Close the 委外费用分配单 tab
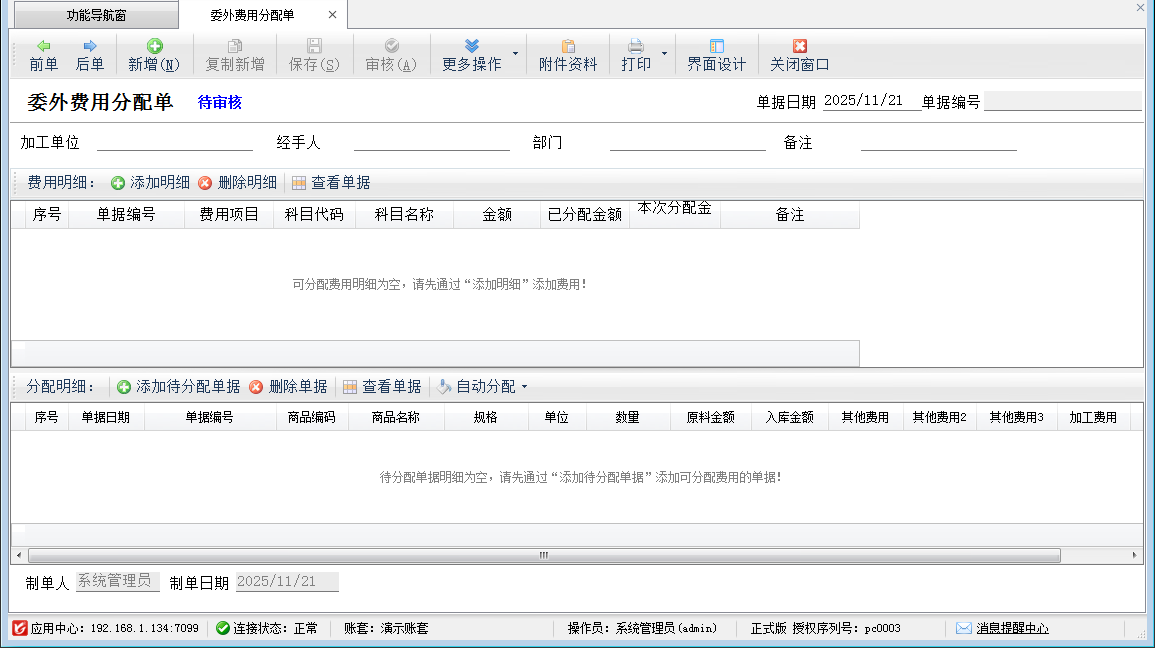This screenshot has width=1155, height=648. tap(332, 15)
